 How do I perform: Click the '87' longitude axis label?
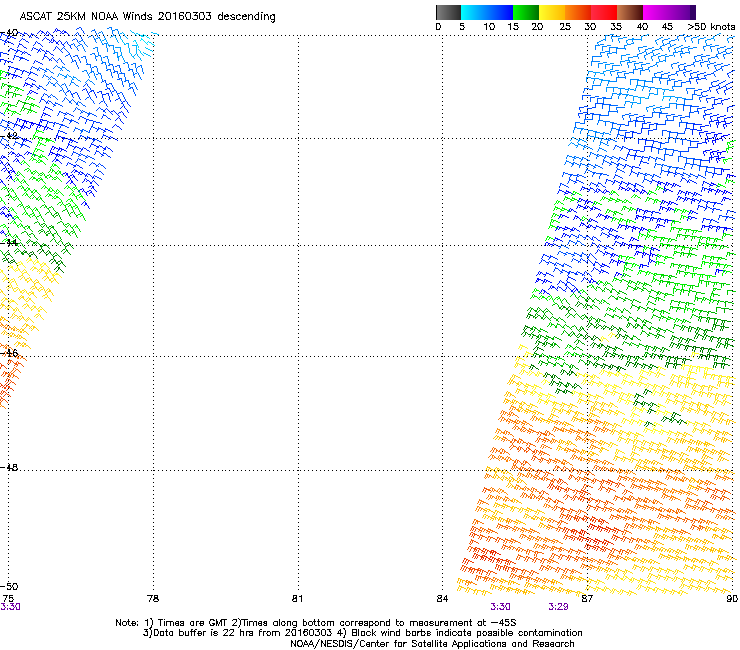587,599
